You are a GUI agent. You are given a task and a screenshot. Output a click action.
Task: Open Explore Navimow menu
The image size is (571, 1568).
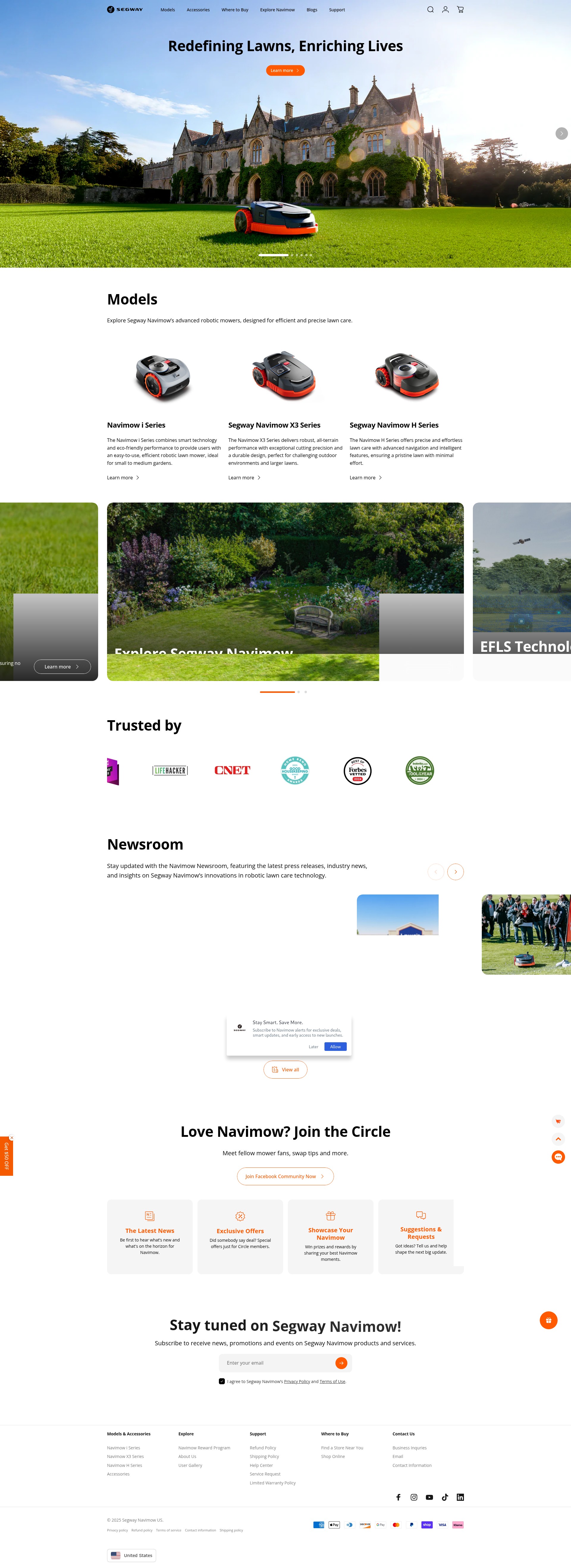pyautogui.click(x=277, y=10)
